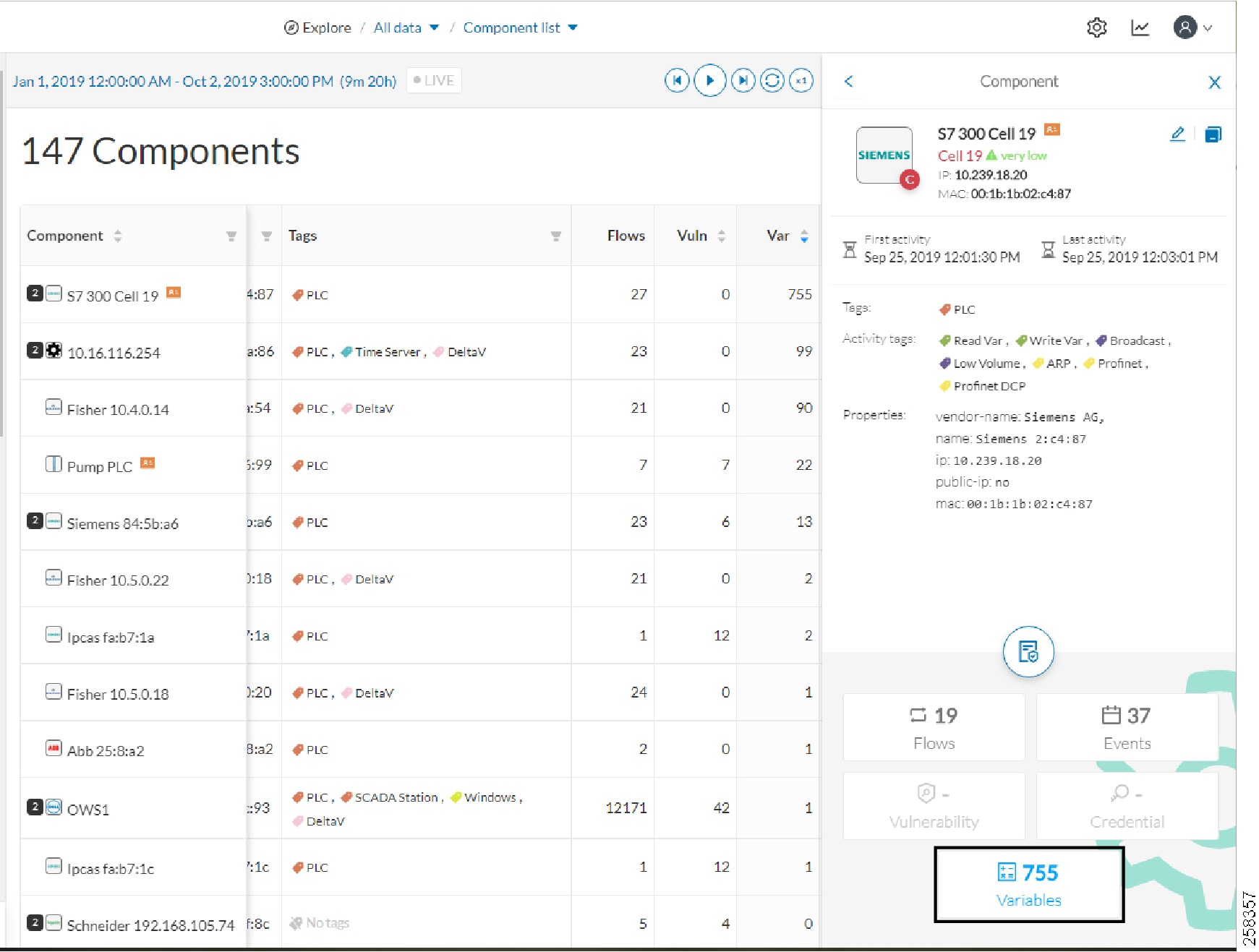Image resolution: width=1259 pixels, height=952 pixels.
Task: Open the Component column filter icon
Action: tap(231, 236)
